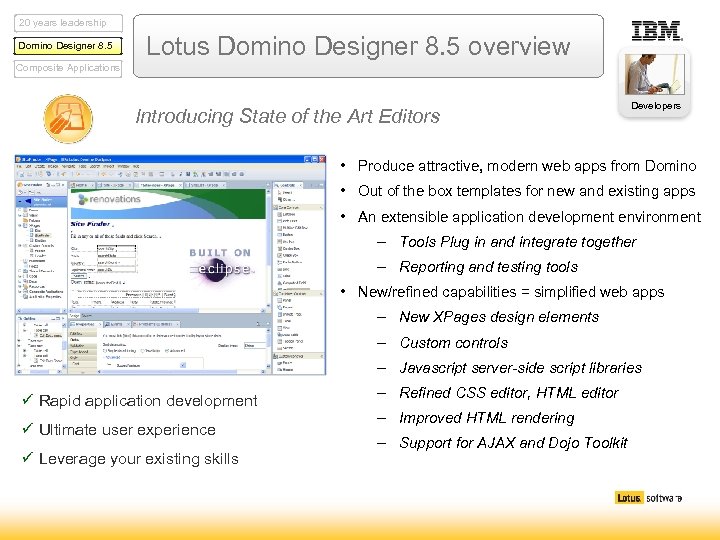The image size is (720, 540).
Task: Click bullet 'Produce attractive, modern web apps from Domino'
Action: tap(527, 166)
